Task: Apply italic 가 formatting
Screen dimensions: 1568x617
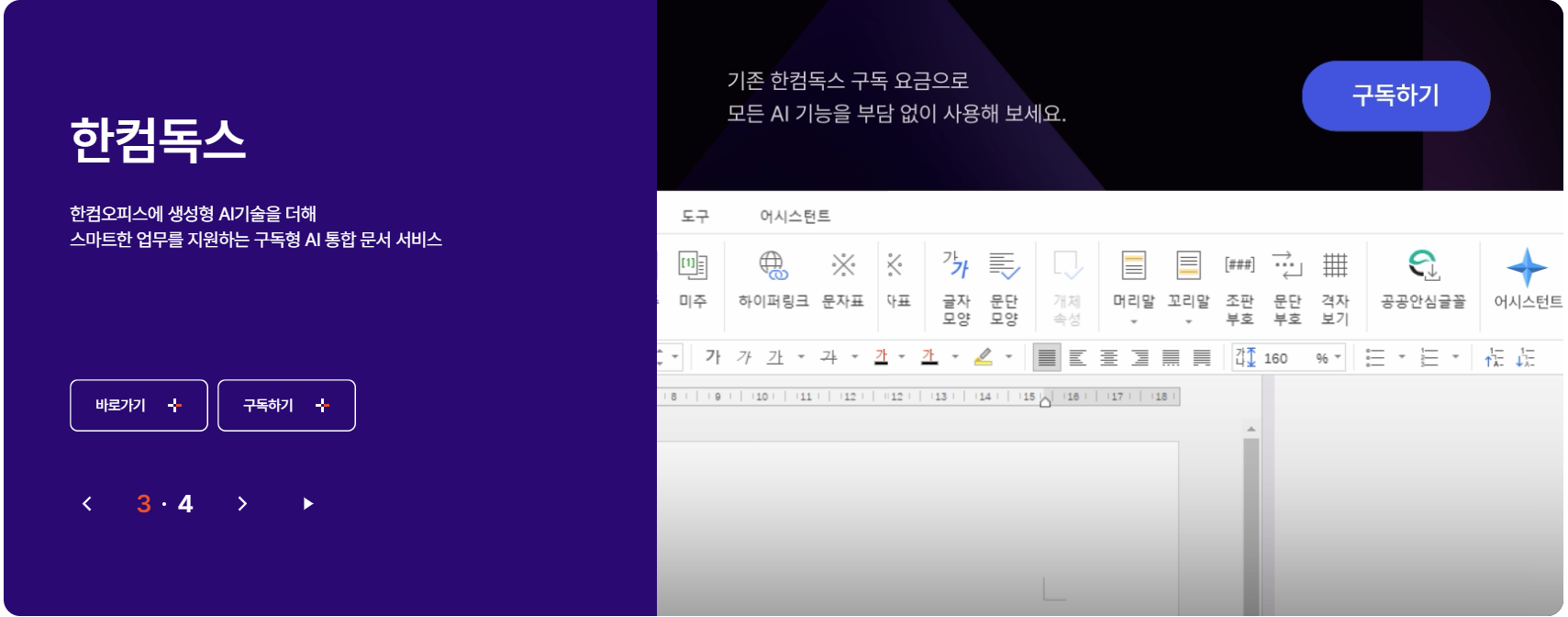Action: [744, 357]
